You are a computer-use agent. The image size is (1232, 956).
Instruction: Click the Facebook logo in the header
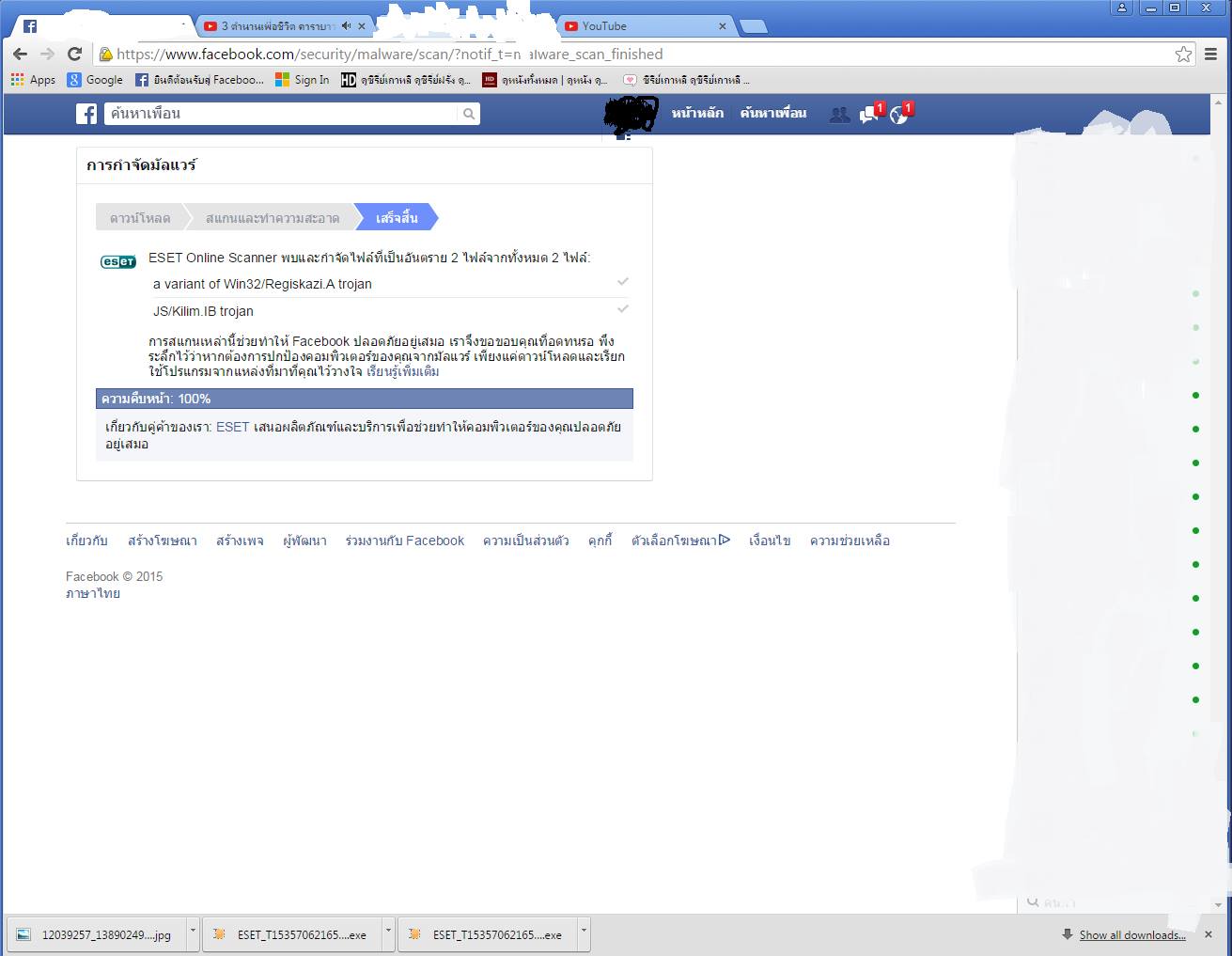coord(86,114)
